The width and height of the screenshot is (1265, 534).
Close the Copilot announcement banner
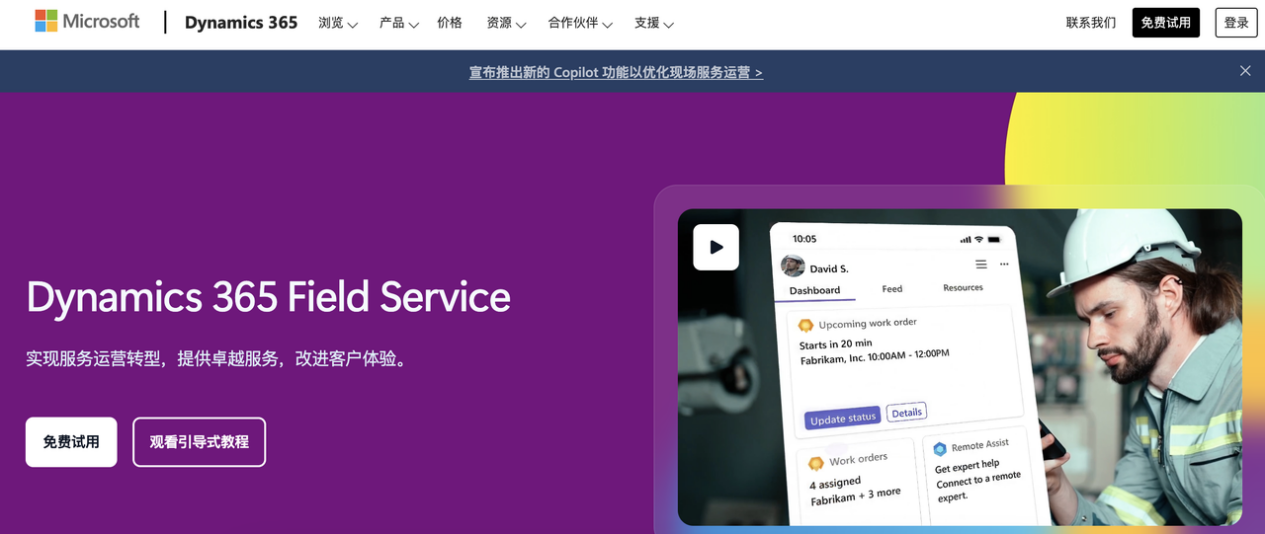1245,71
